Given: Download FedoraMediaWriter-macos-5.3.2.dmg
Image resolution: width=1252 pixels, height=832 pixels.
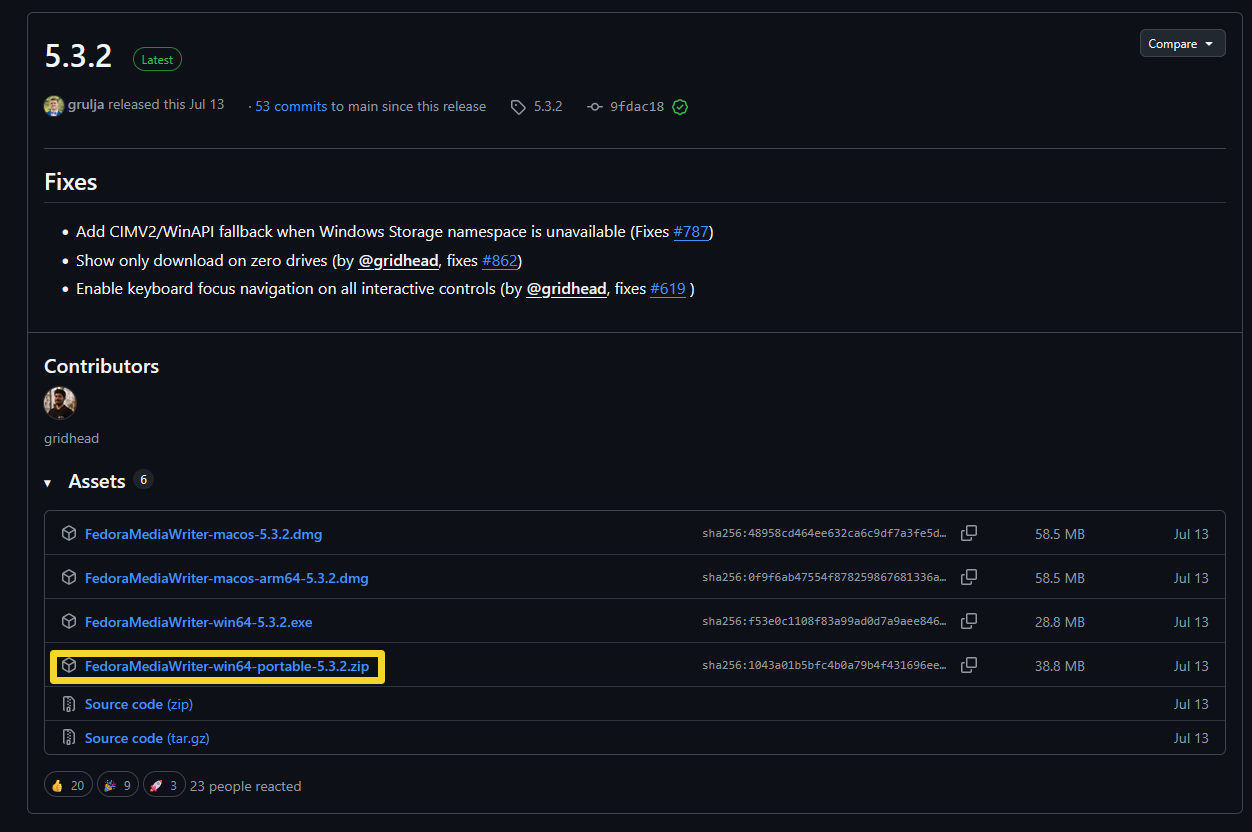Looking at the screenshot, I should point(203,534).
